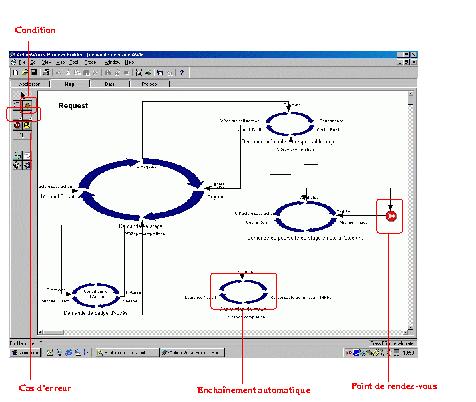Switch to the Map tab

click(69, 84)
